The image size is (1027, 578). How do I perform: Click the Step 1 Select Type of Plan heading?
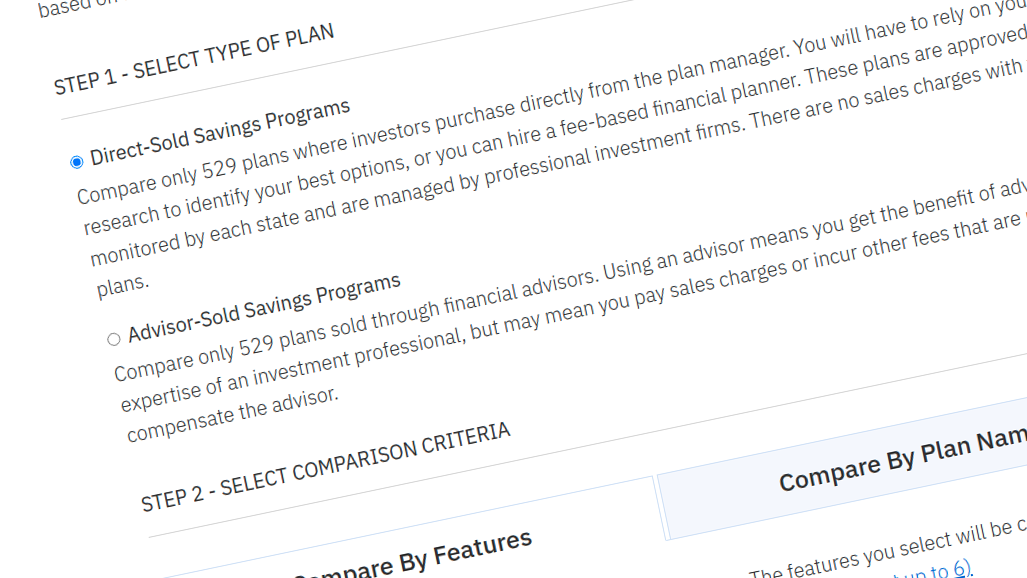tap(194, 59)
